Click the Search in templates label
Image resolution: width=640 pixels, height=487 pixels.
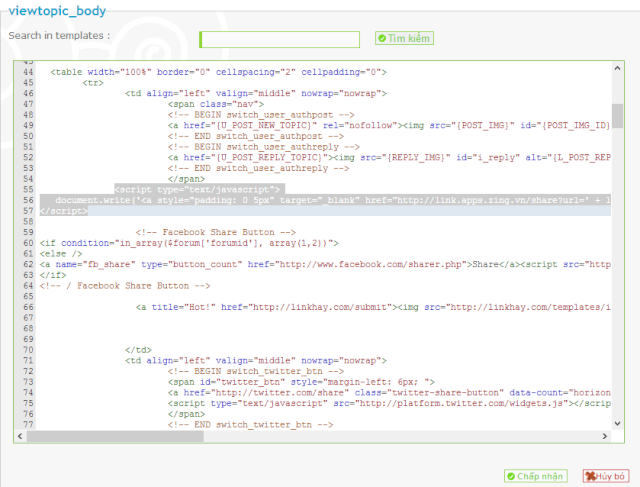(x=59, y=36)
